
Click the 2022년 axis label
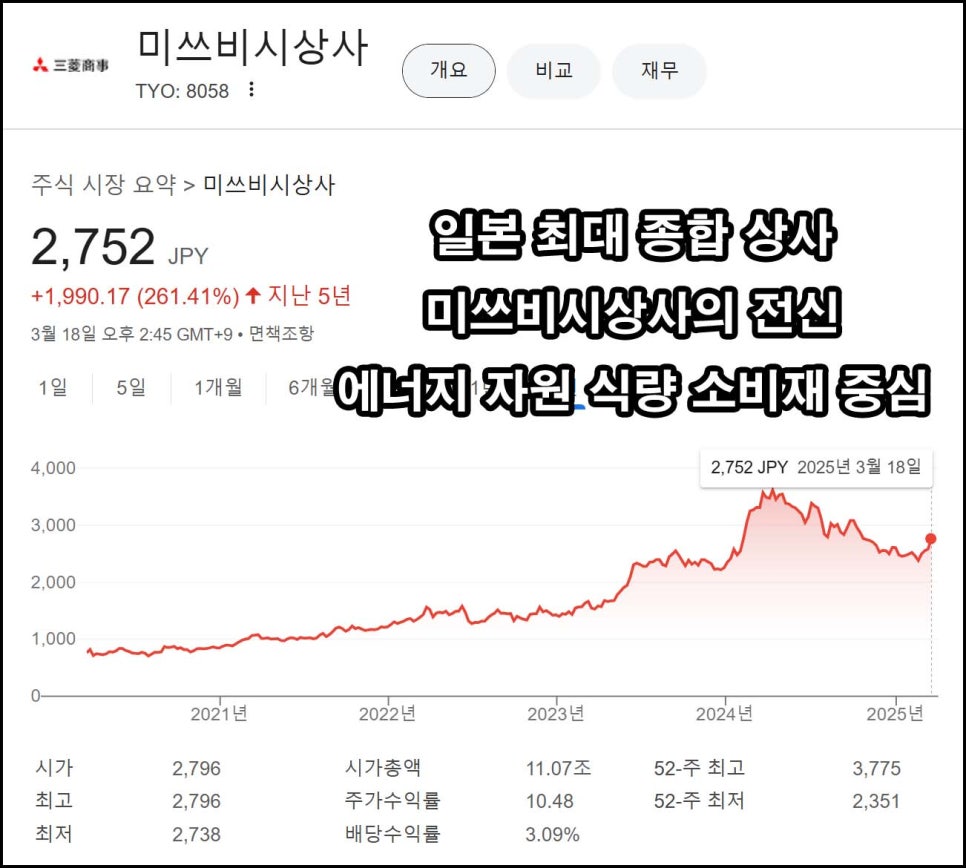coord(387,714)
